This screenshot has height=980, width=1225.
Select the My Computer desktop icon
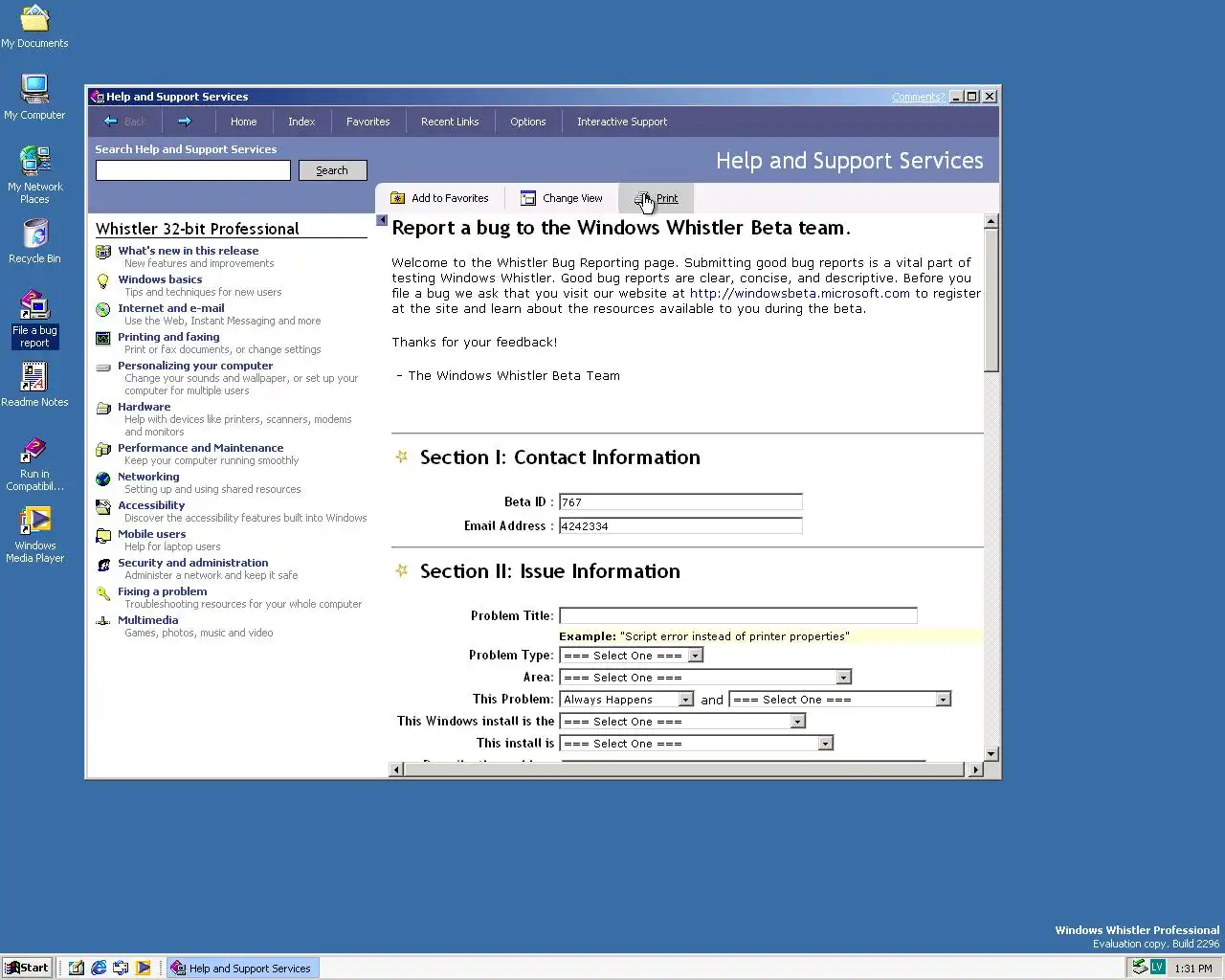pyautogui.click(x=34, y=97)
